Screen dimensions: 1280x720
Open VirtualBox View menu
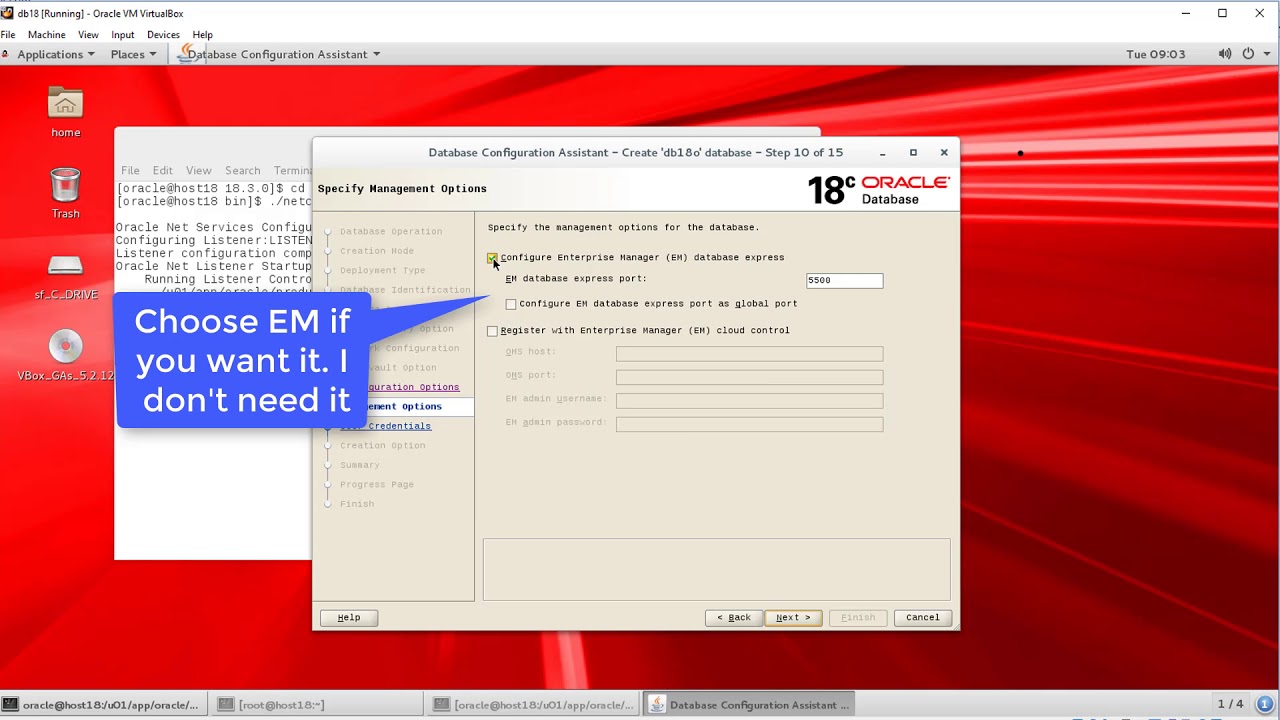[x=88, y=34]
